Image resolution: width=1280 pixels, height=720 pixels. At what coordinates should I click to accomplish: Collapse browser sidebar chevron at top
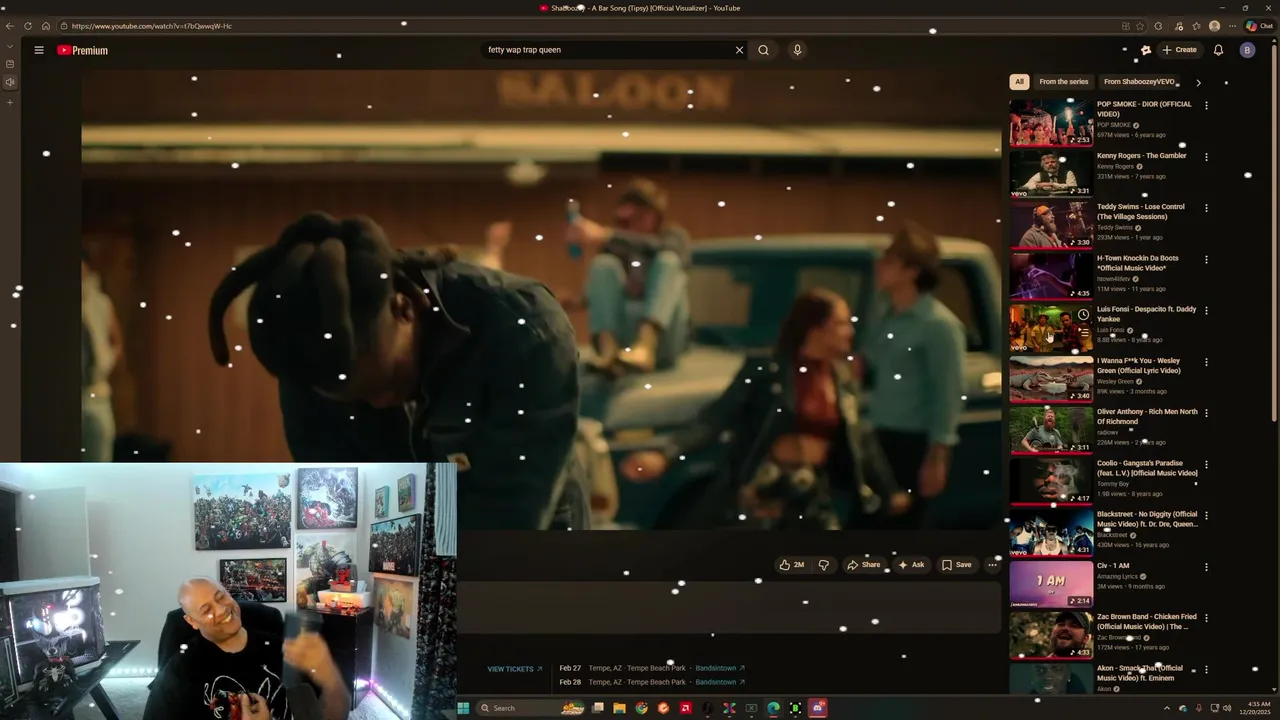[10, 46]
